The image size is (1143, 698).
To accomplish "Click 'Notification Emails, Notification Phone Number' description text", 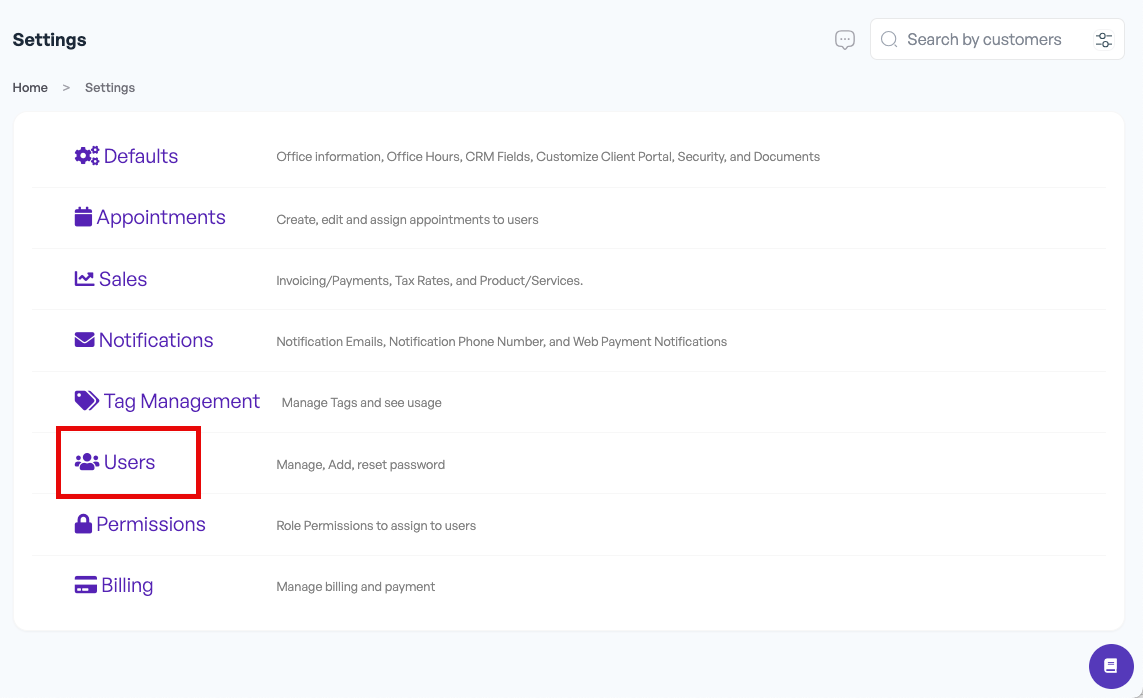I will [x=502, y=342].
